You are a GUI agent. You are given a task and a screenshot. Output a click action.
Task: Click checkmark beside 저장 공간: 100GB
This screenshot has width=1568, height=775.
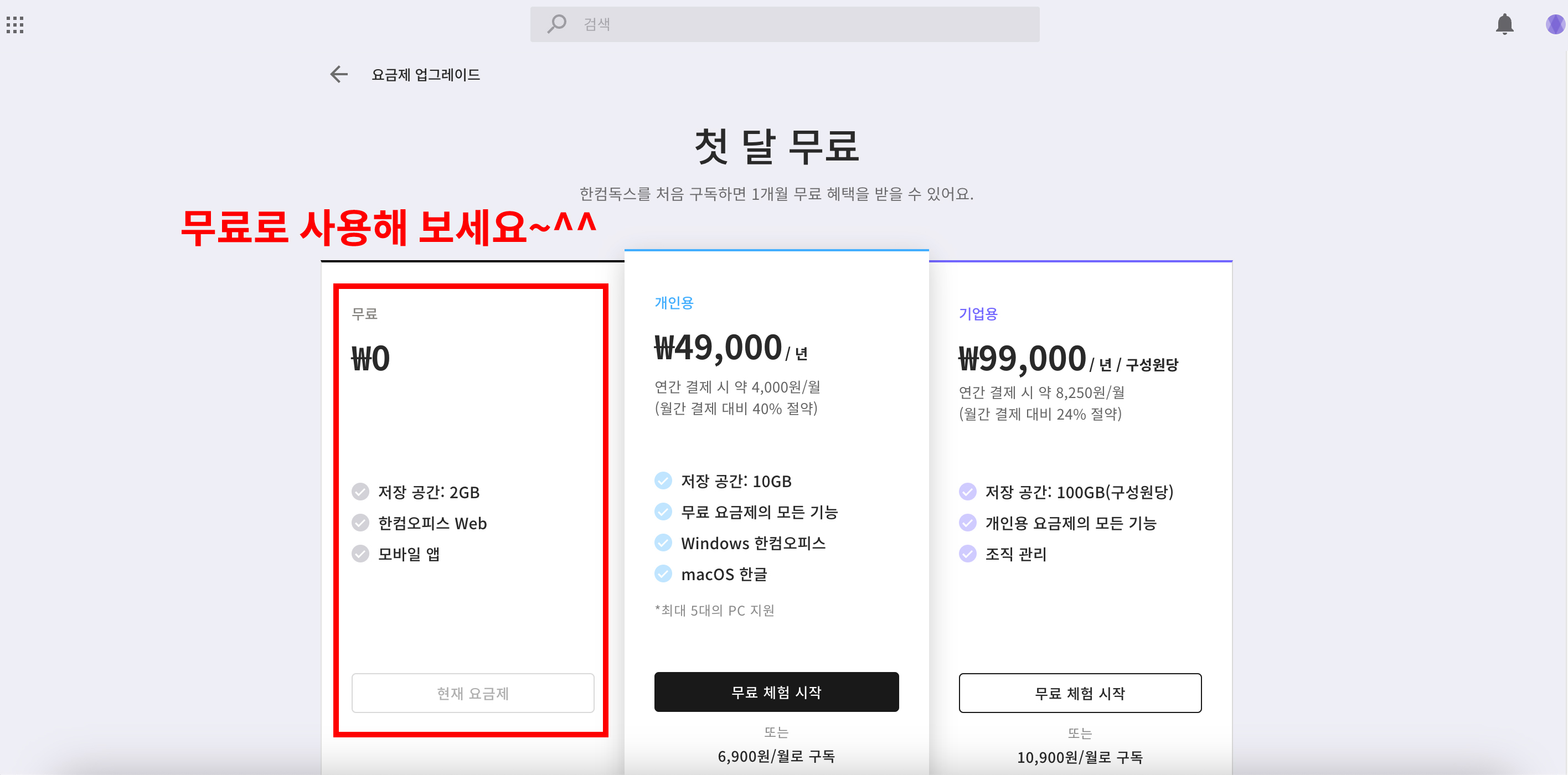pos(967,492)
